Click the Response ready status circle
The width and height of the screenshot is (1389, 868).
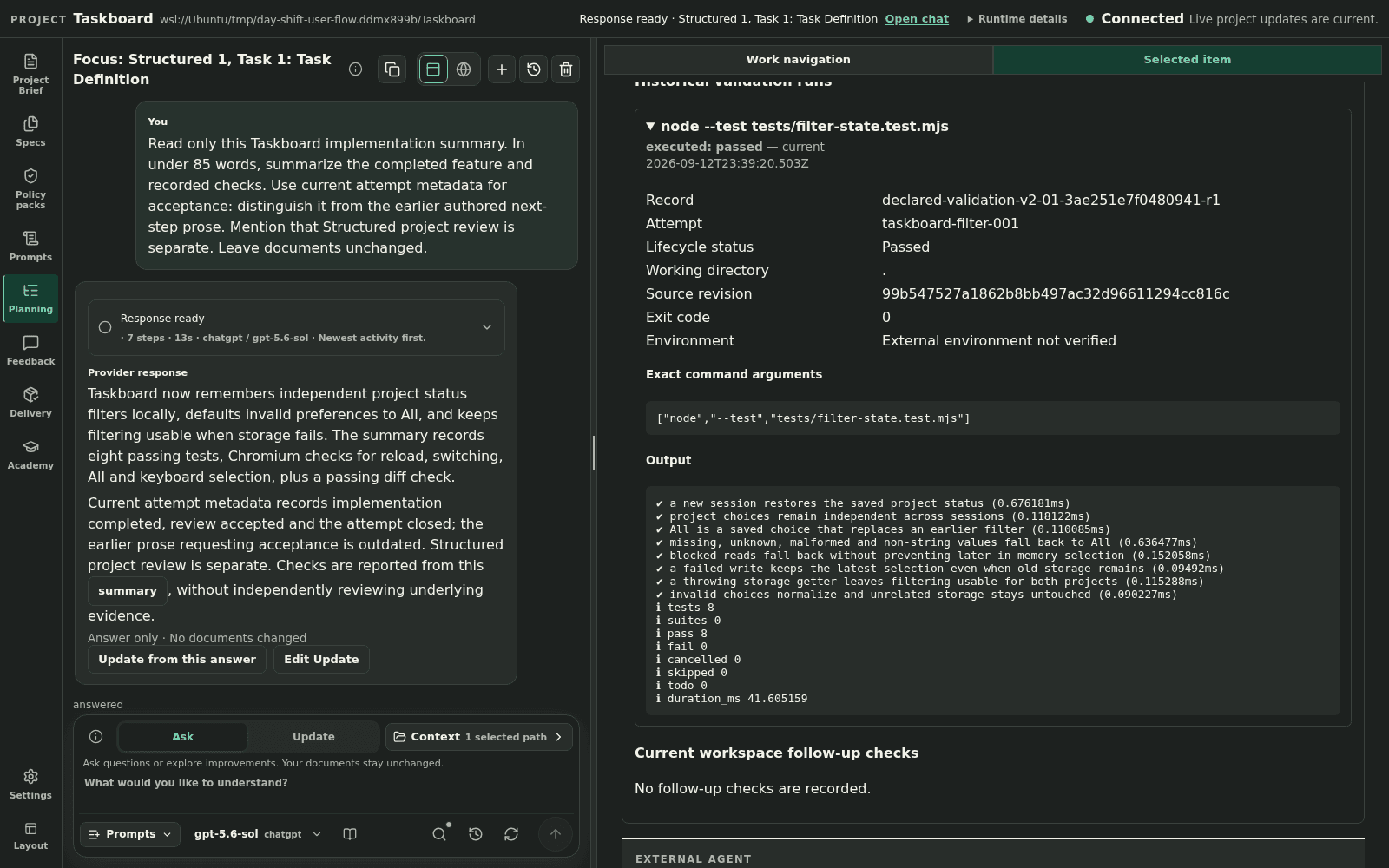(x=105, y=327)
